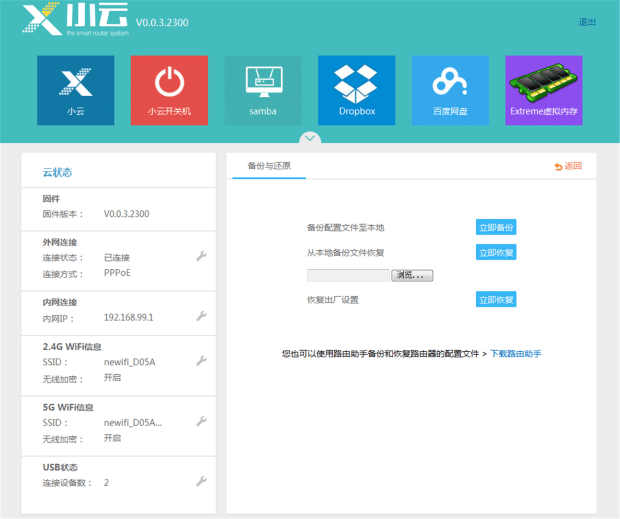The image size is (620, 519).
Task: Open the 下载路由助手 link
Action: tap(516, 353)
